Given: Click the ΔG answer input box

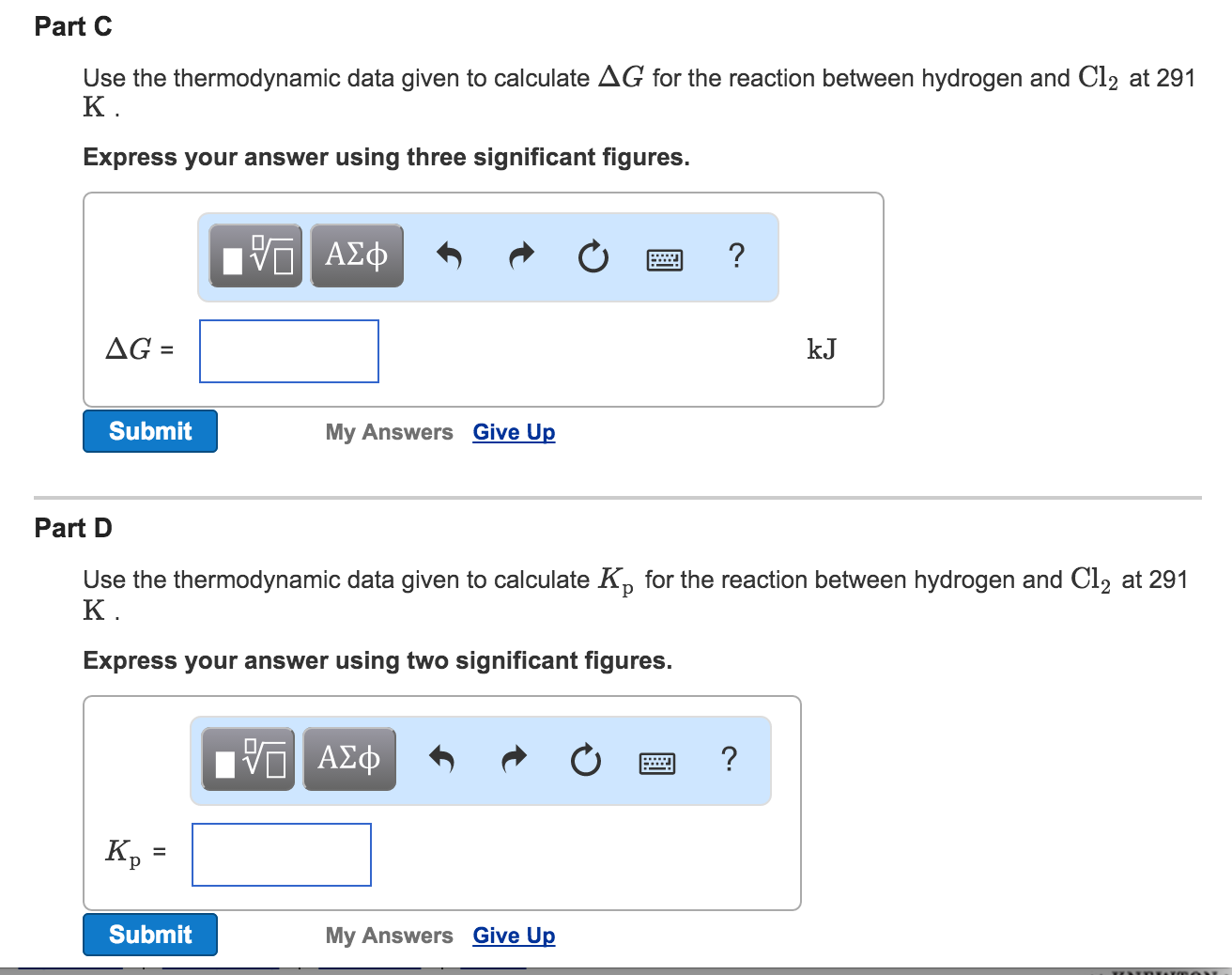Looking at the screenshot, I should 288,350.
